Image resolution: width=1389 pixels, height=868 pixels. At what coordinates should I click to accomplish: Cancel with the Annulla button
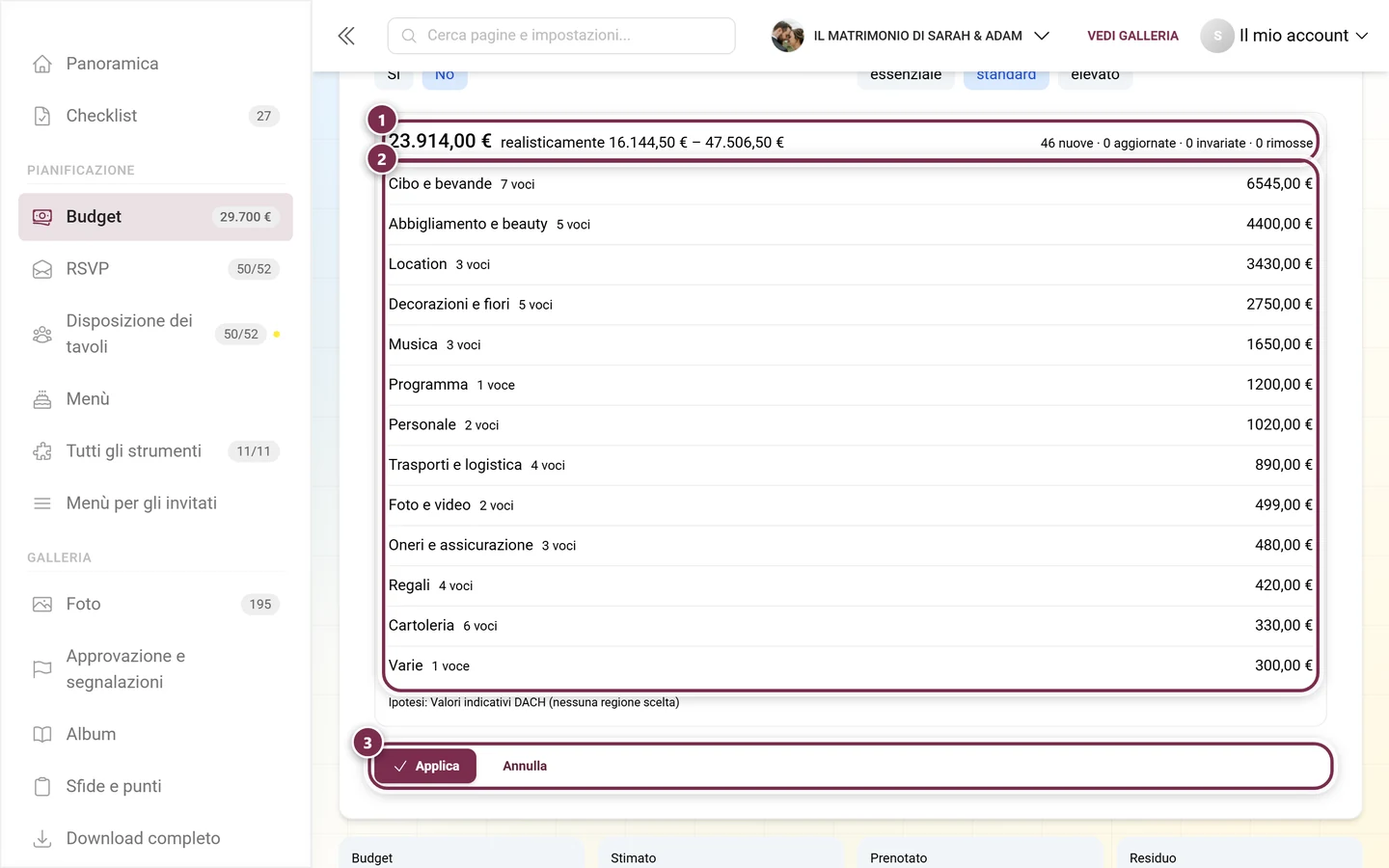coord(525,767)
